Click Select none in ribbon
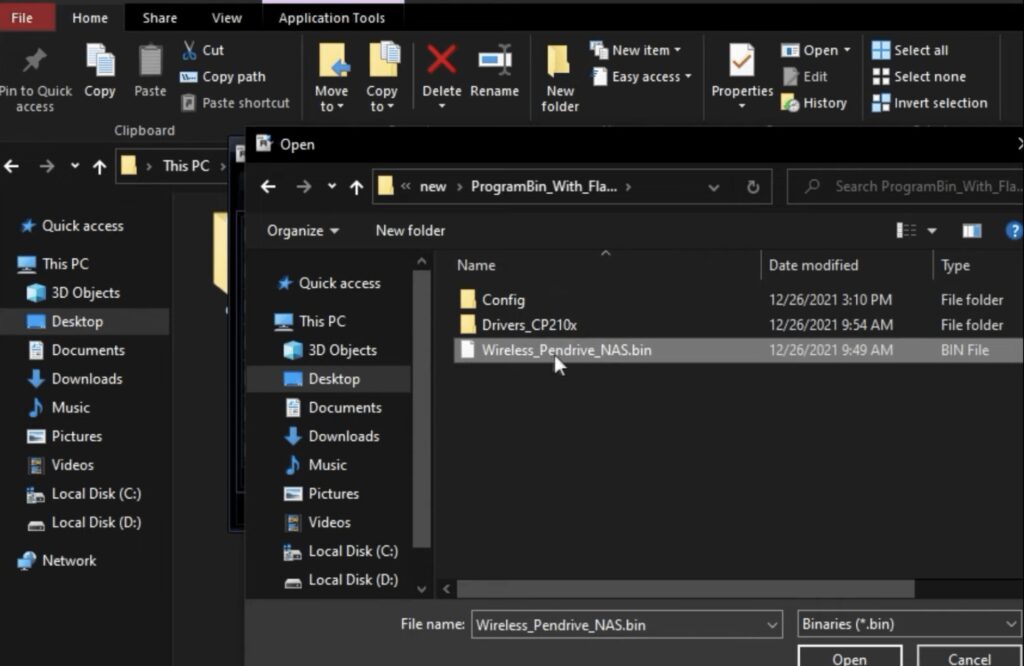1024x666 pixels. coord(919,76)
